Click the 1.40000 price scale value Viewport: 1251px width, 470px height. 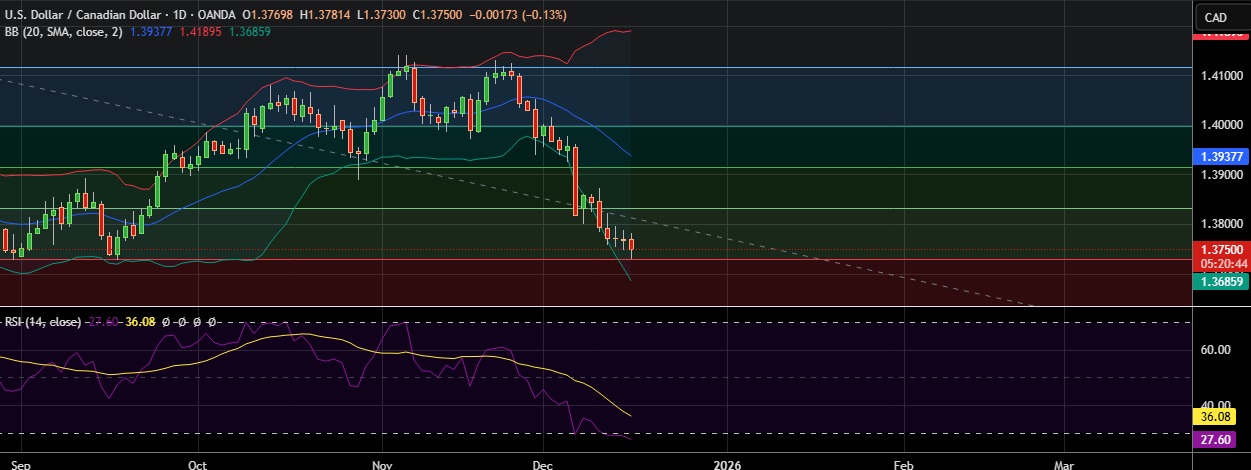point(1224,125)
